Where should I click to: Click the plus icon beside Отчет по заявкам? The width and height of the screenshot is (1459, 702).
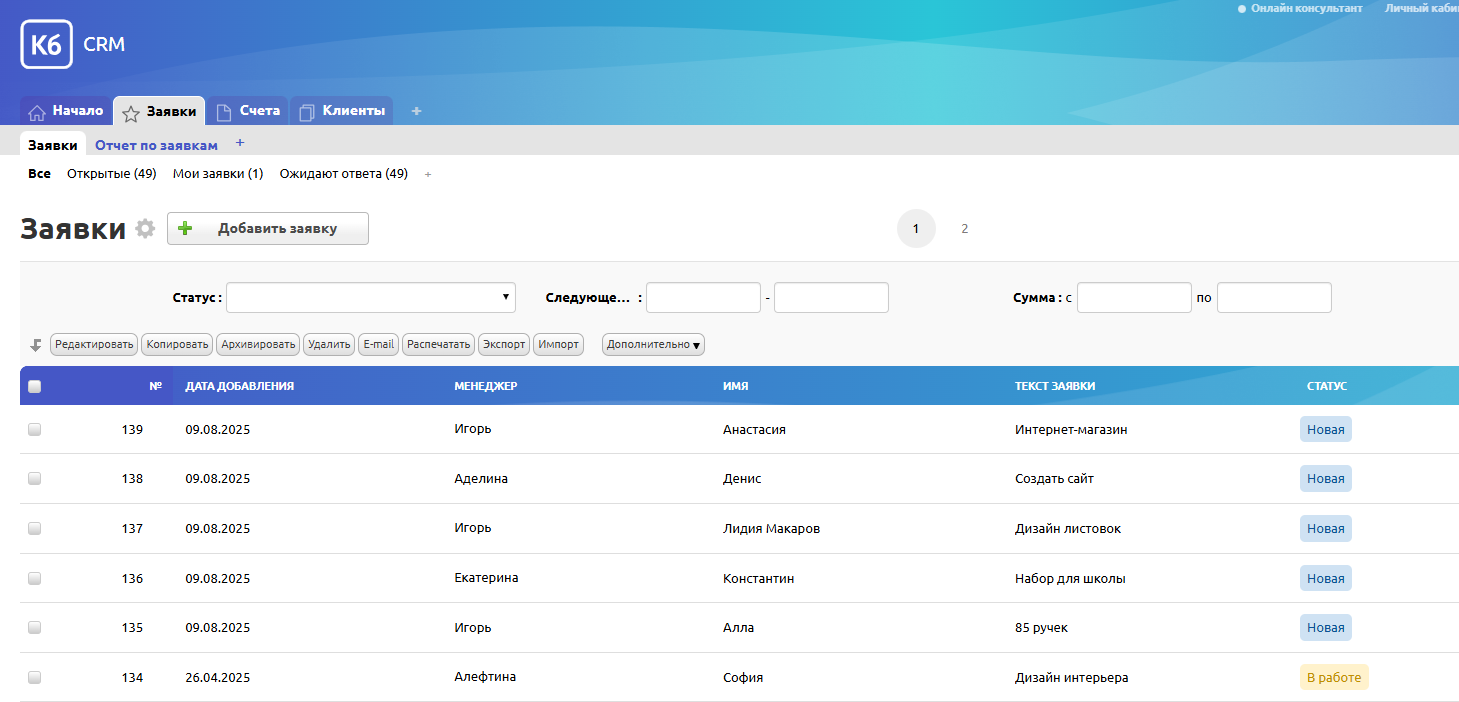point(240,143)
